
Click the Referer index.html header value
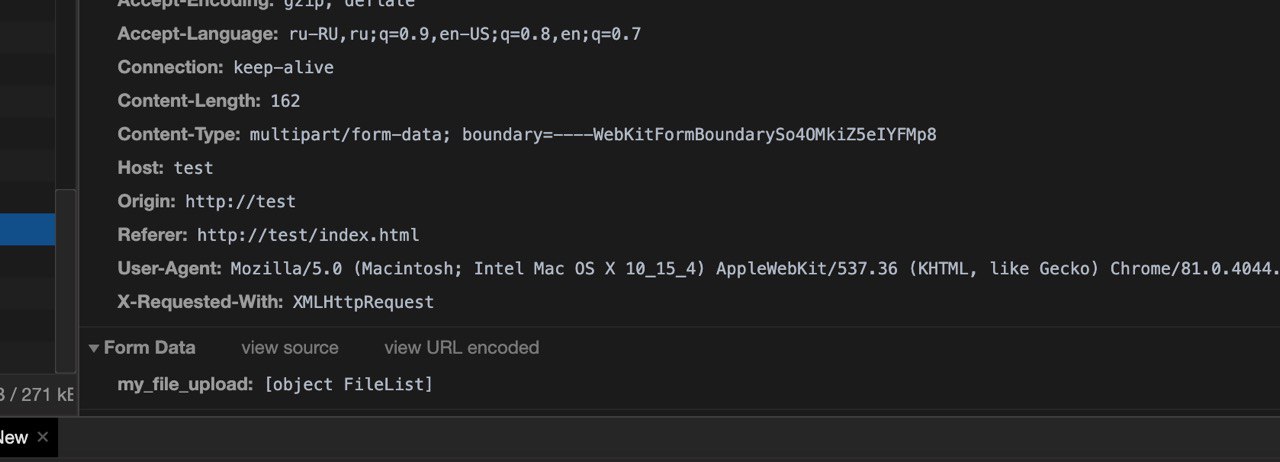[308, 235]
